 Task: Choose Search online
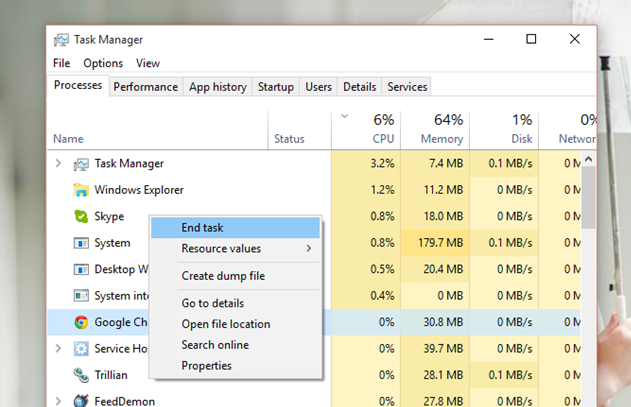tap(235, 345)
